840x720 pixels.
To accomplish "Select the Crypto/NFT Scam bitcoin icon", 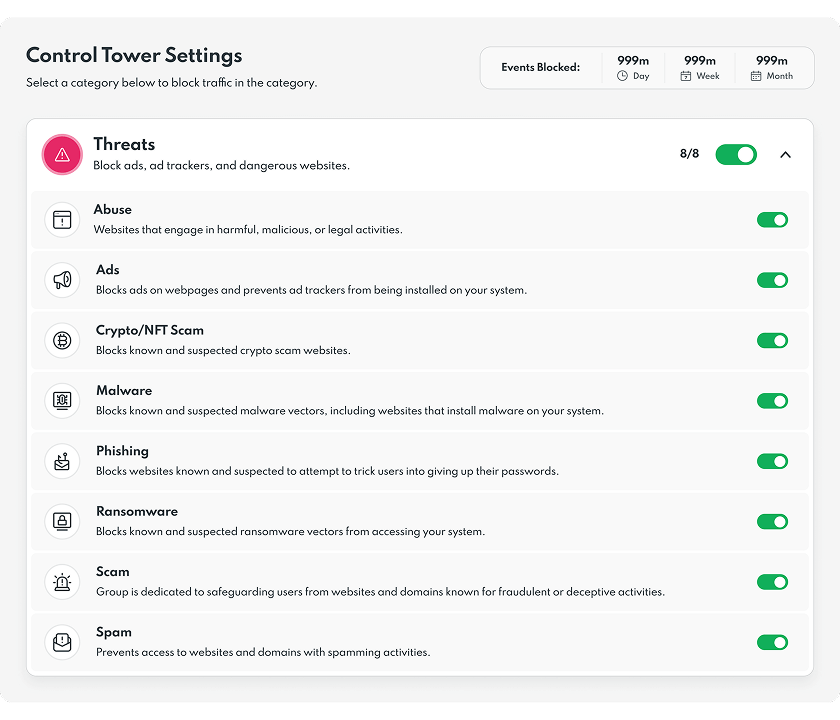I will (x=62, y=340).
